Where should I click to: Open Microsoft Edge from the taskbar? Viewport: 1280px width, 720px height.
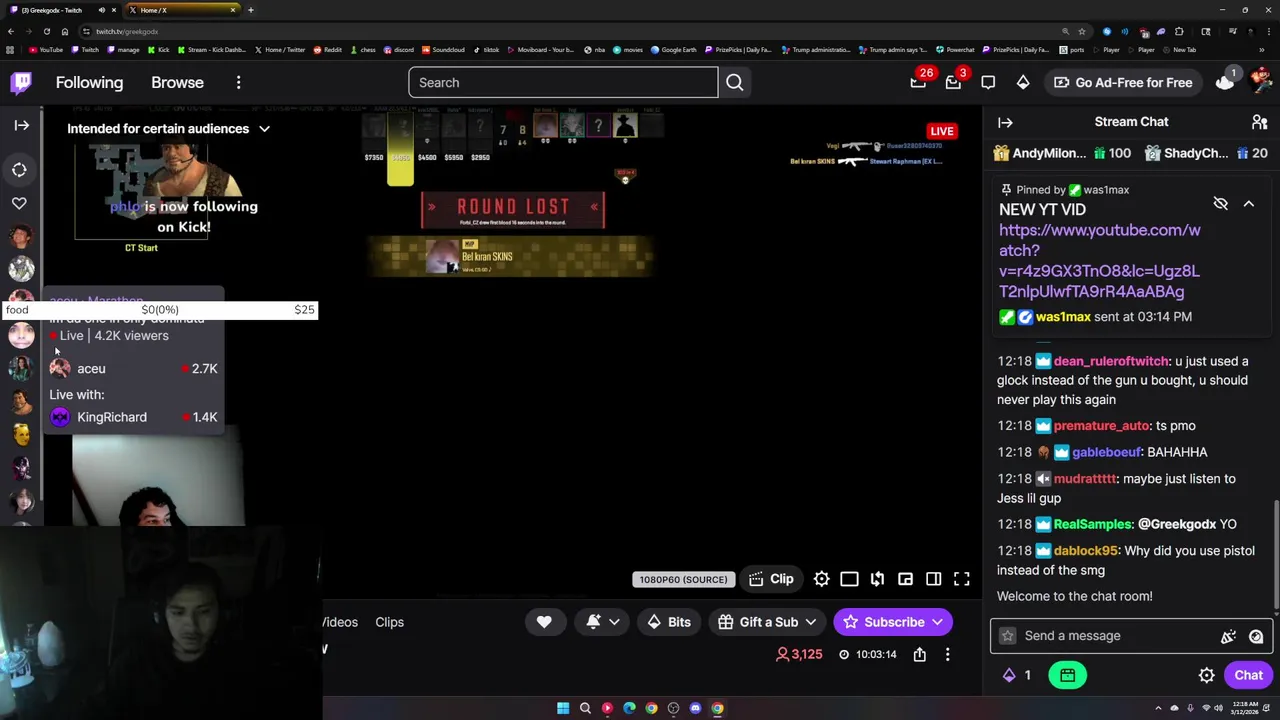(629, 708)
